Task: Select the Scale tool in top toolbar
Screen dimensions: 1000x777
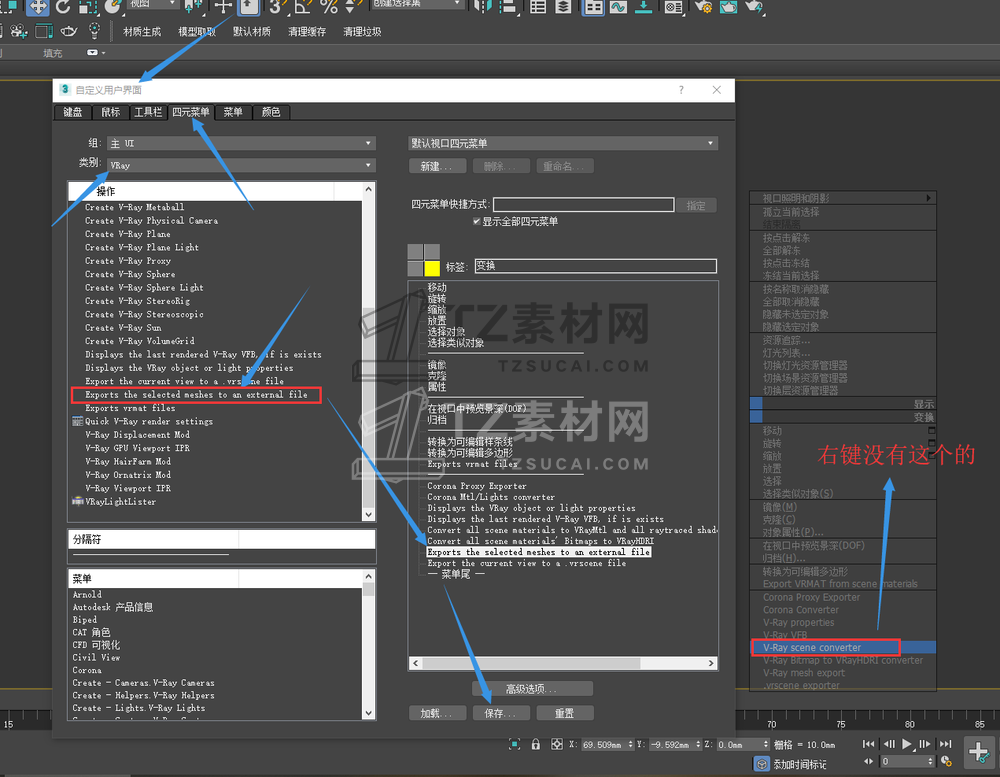Action: (87, 7)
